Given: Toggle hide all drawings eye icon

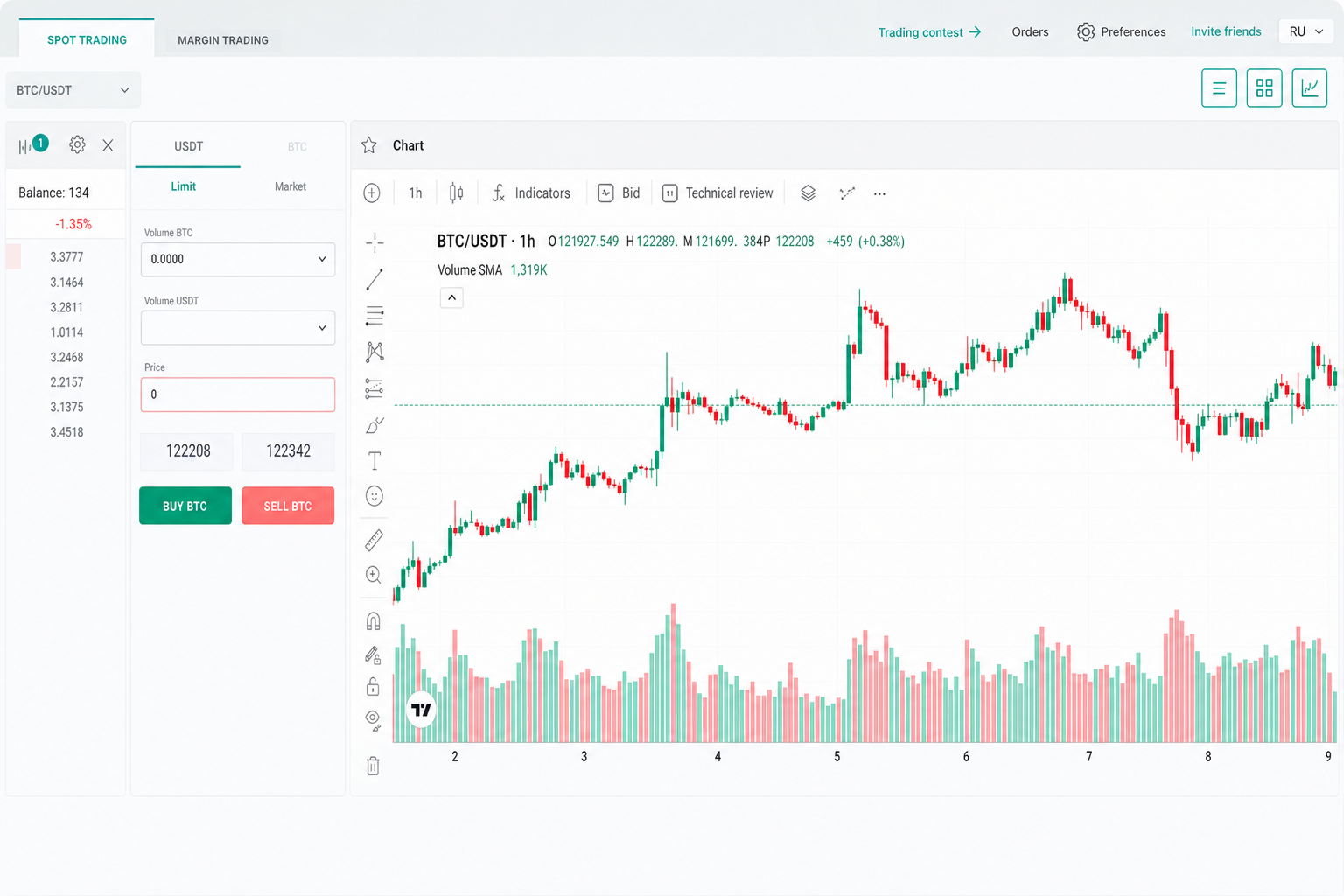Looking at the screenshot, I should coord(373,720).
